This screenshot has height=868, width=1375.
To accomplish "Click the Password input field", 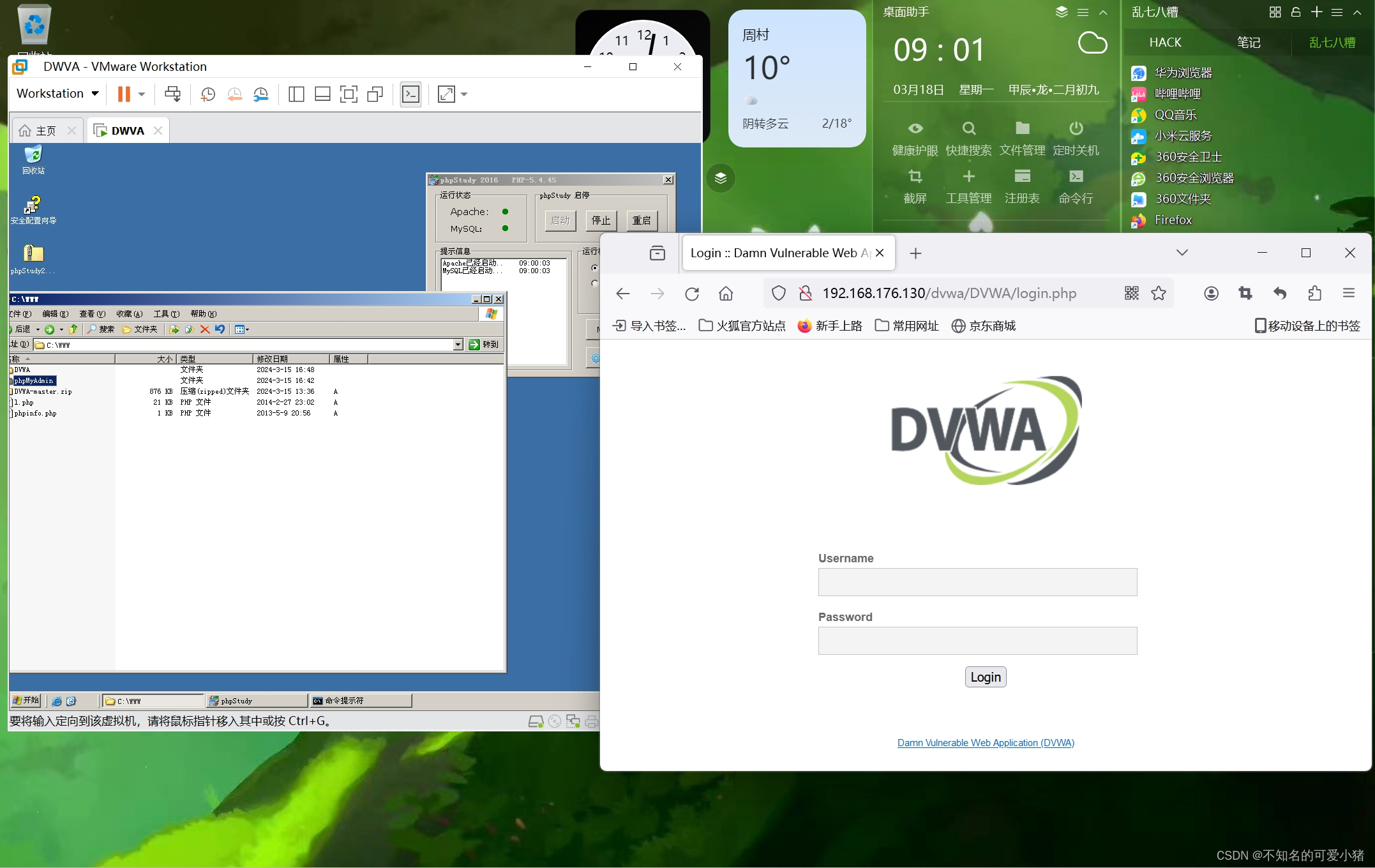I will point(977,641).
